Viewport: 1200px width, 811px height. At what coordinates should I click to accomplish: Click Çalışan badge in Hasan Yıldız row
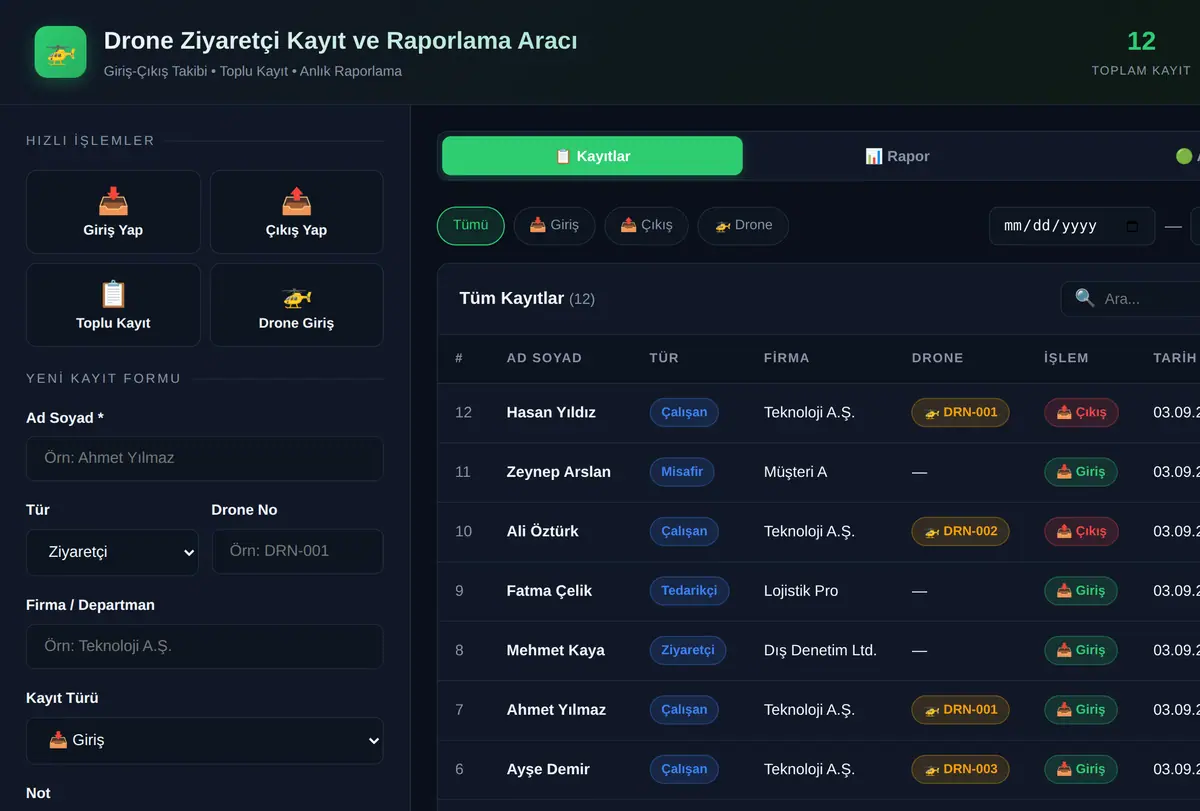coord(684,412)
